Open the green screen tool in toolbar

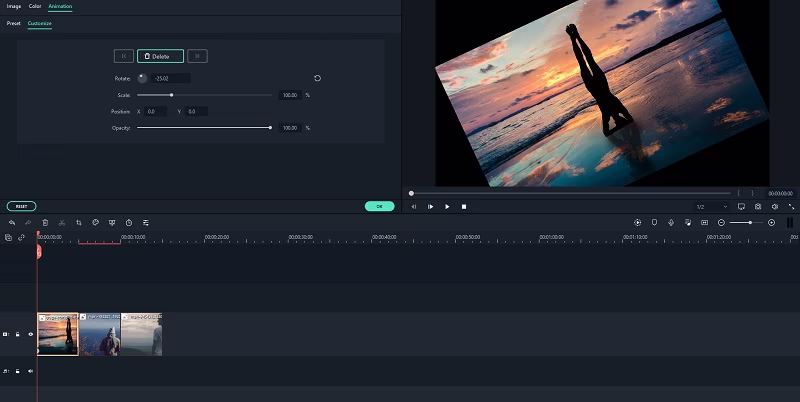pos(112,222)
